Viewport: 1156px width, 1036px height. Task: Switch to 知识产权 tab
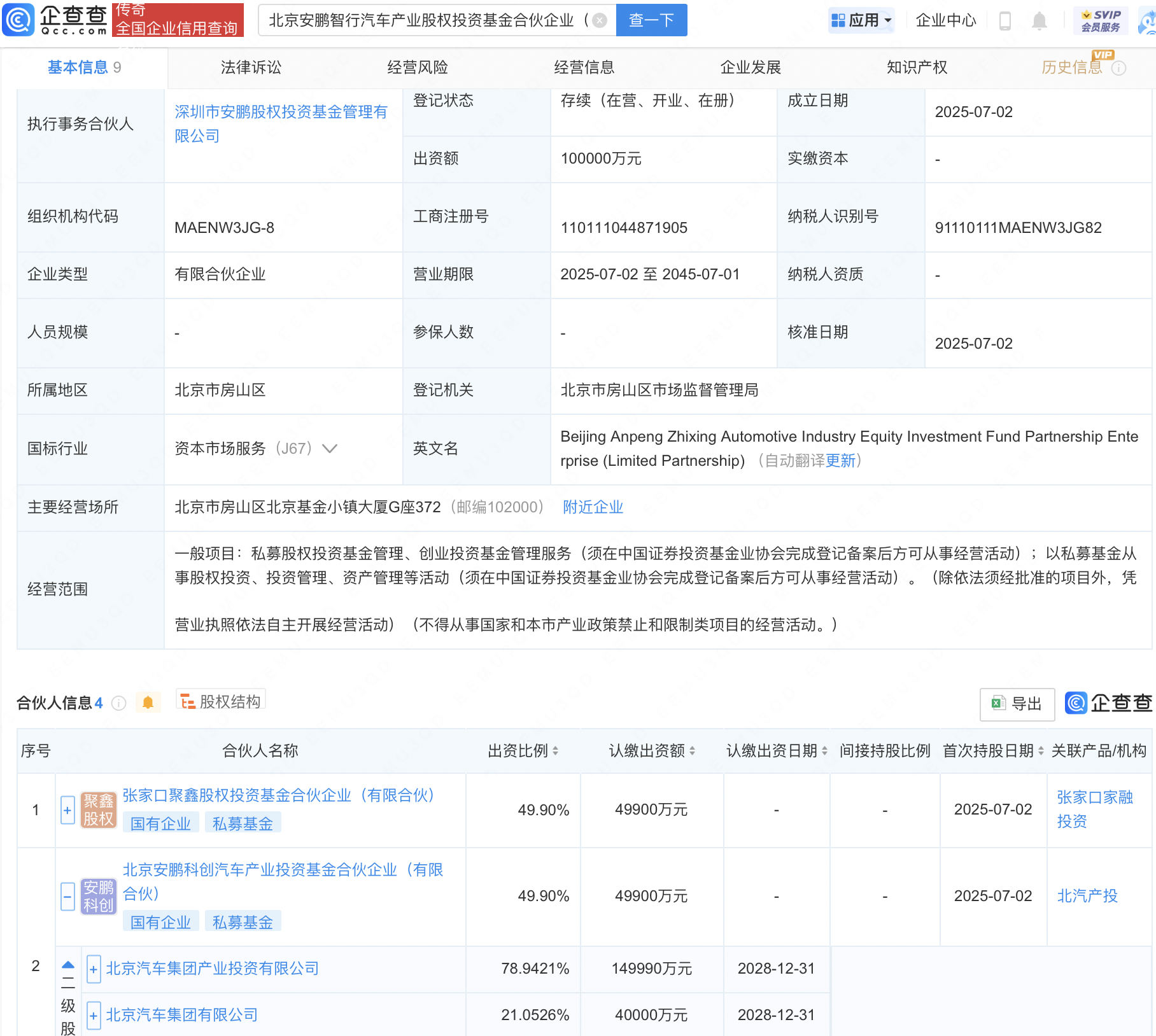point(917,67)
